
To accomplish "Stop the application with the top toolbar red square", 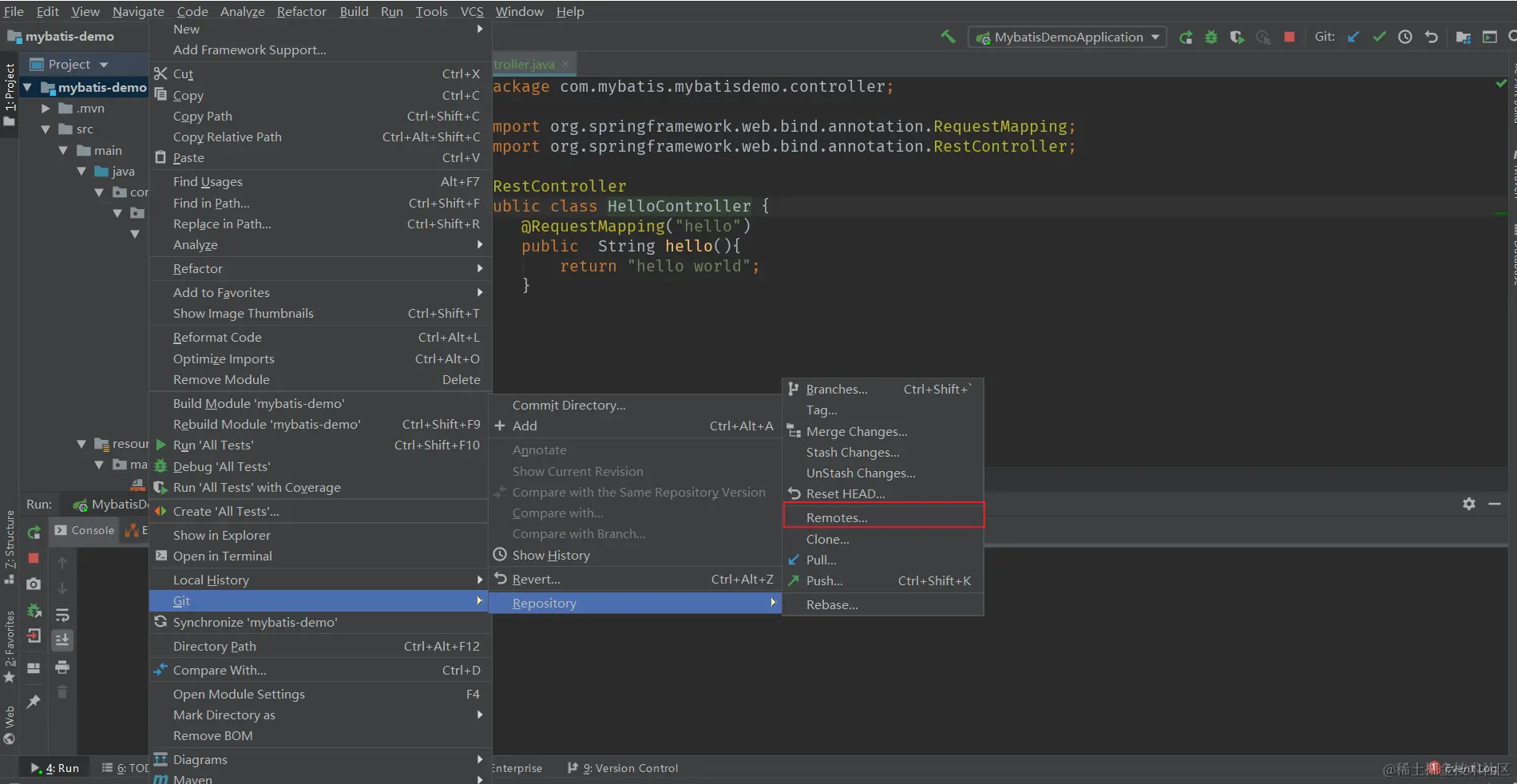I will point(1289,37).
